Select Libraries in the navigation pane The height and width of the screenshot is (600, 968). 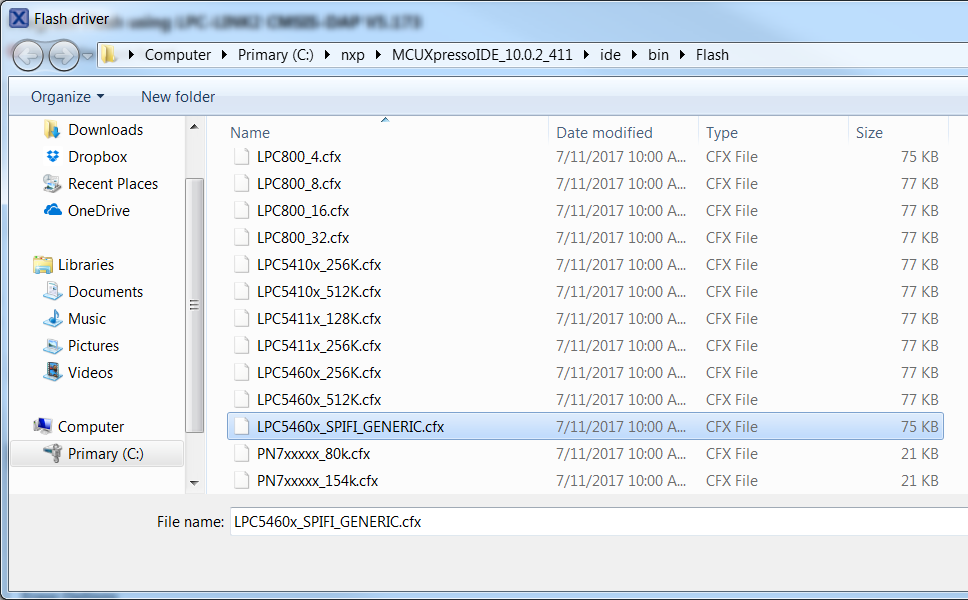(86, 265)
